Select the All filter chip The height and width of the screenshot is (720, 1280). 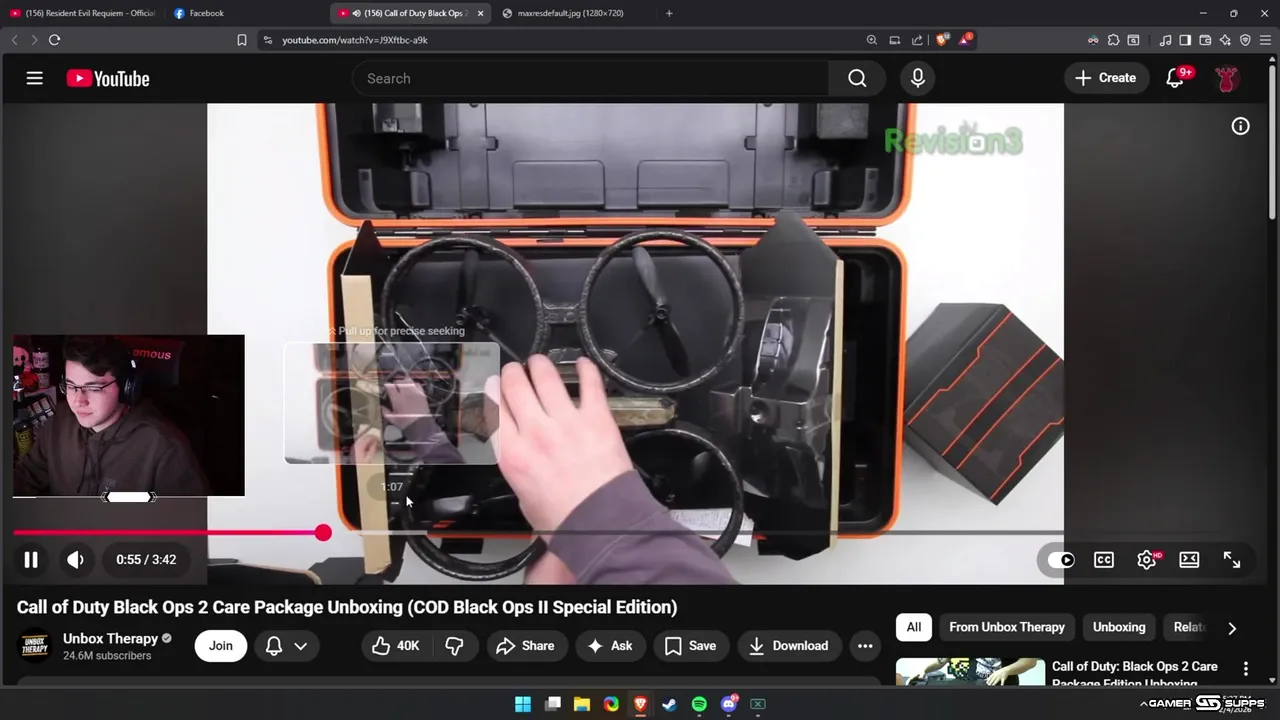(x=914, y=627)
